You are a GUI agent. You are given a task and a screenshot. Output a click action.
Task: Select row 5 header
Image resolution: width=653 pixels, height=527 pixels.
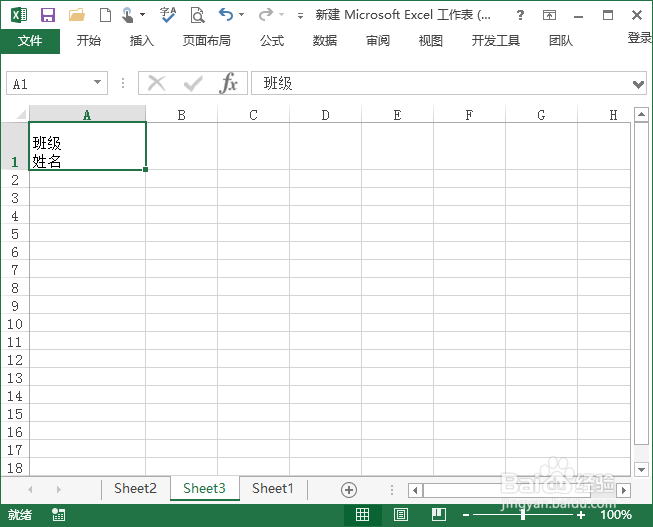(15, 234)
